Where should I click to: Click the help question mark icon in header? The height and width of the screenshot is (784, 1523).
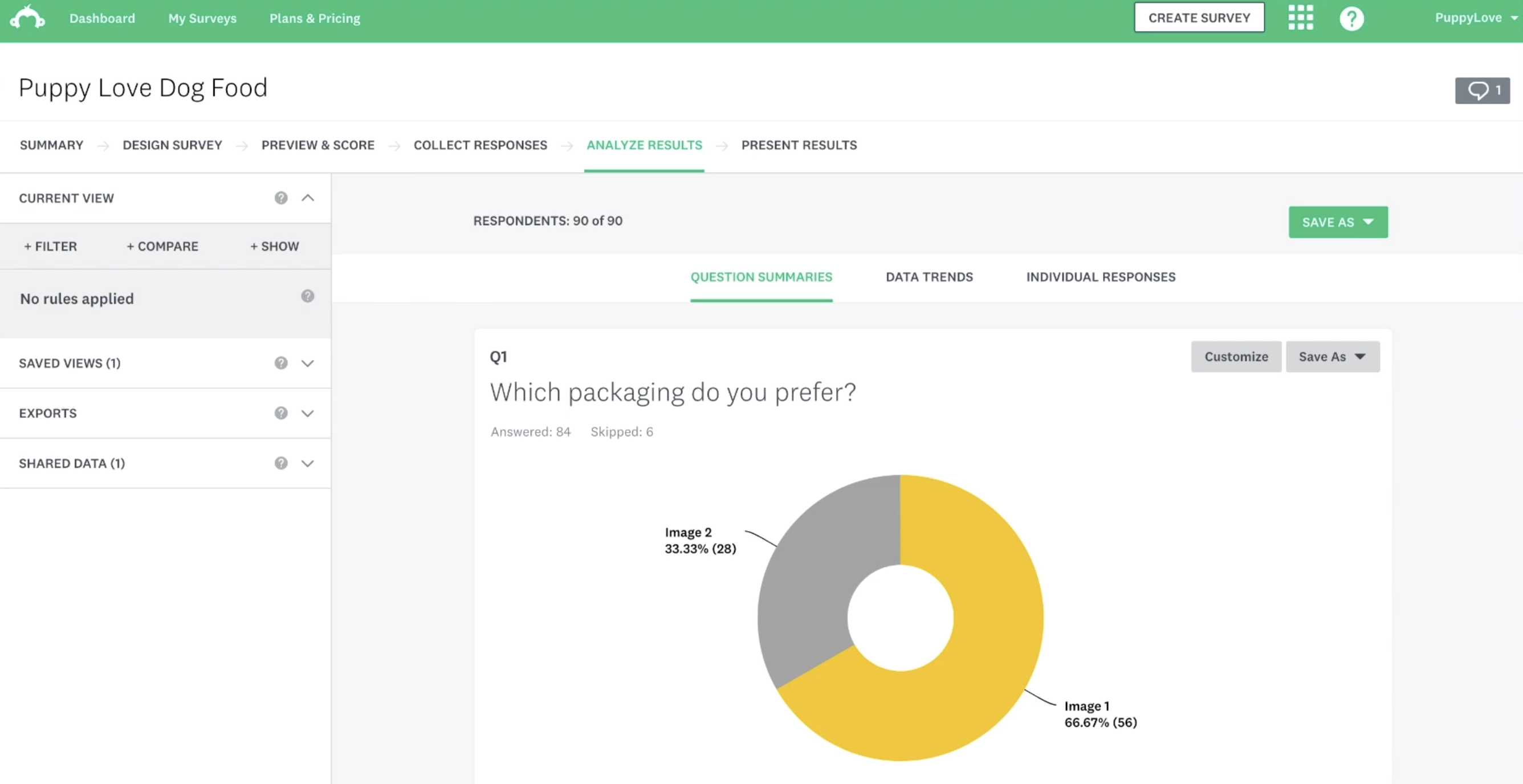click(1351, 18)
